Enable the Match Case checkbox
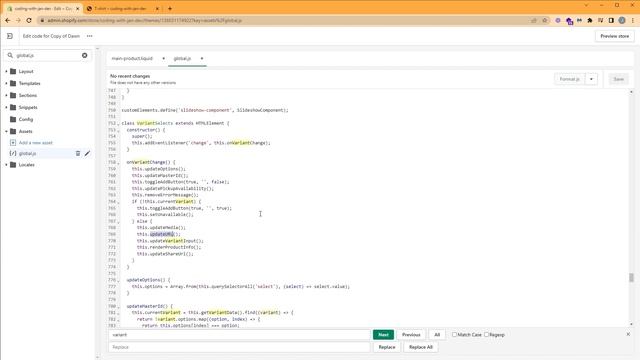Screen dimensions: 640x360 click(x=454, y=335)
